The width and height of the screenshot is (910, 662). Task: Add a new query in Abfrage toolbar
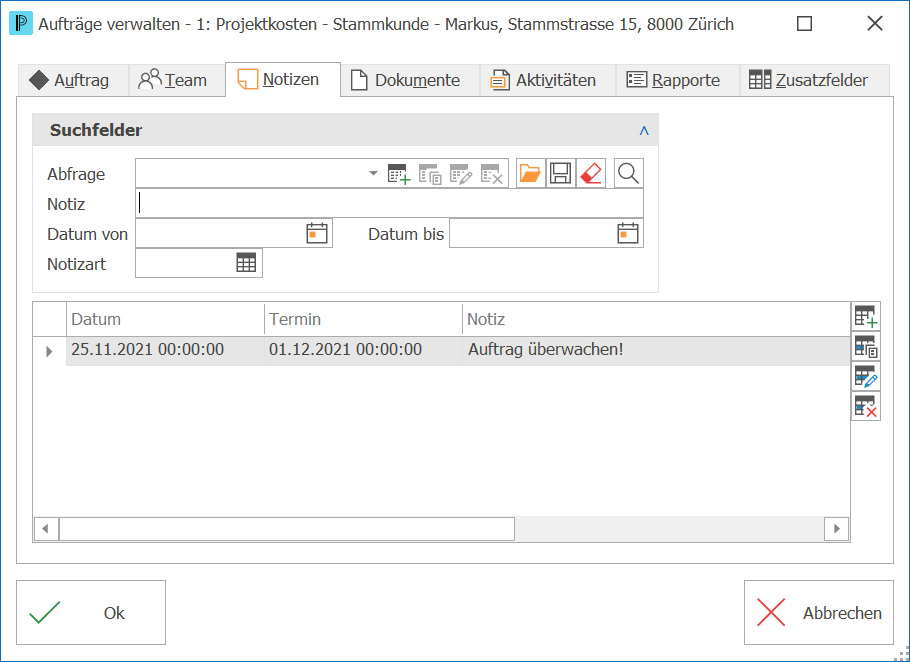[399, 173]
